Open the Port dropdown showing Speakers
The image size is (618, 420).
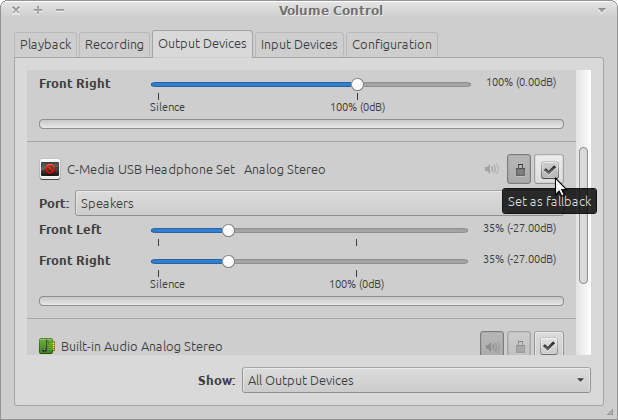click(x=289, y=203)
